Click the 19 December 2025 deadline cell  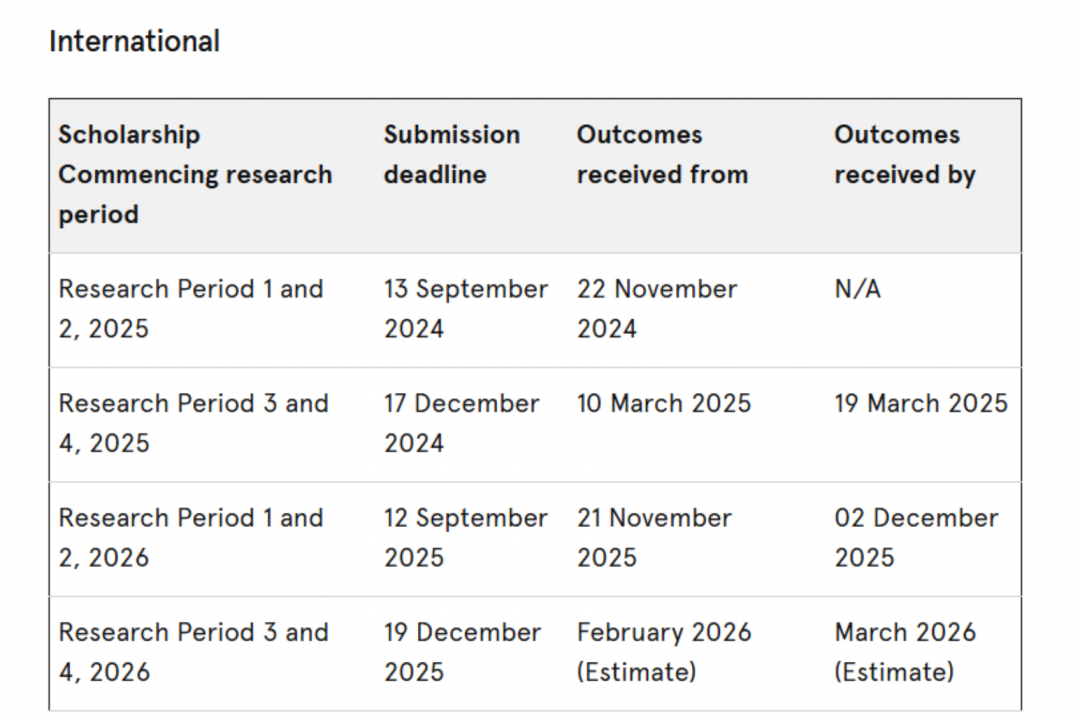462,652
